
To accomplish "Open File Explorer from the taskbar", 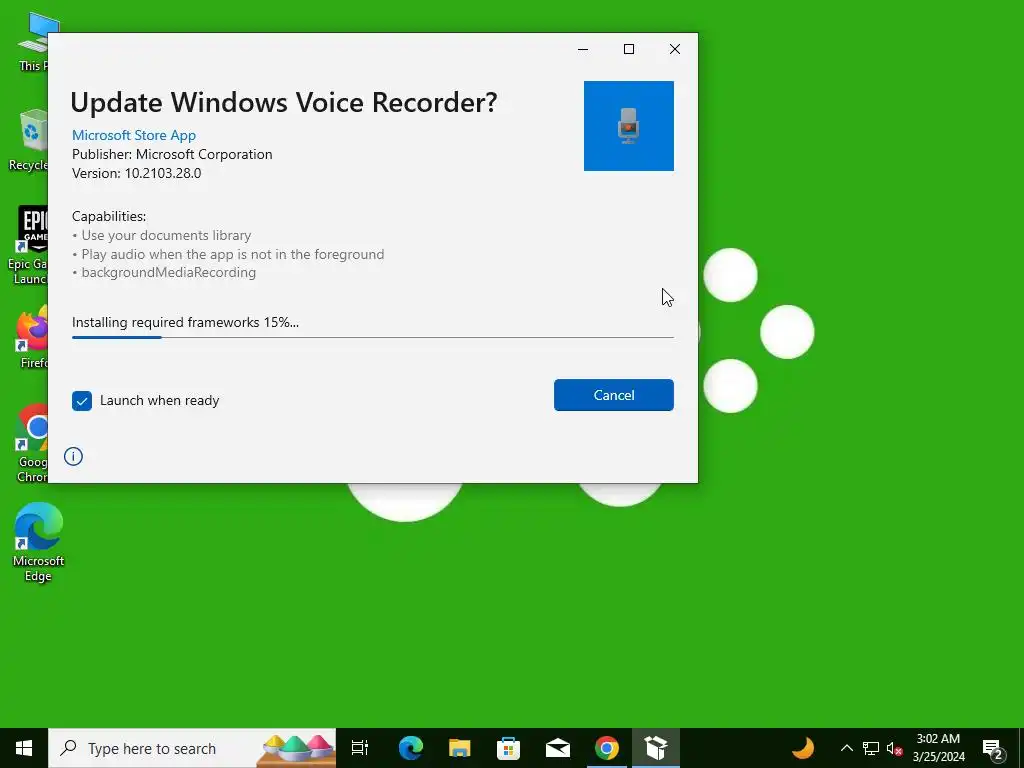I will click(459, 748).
